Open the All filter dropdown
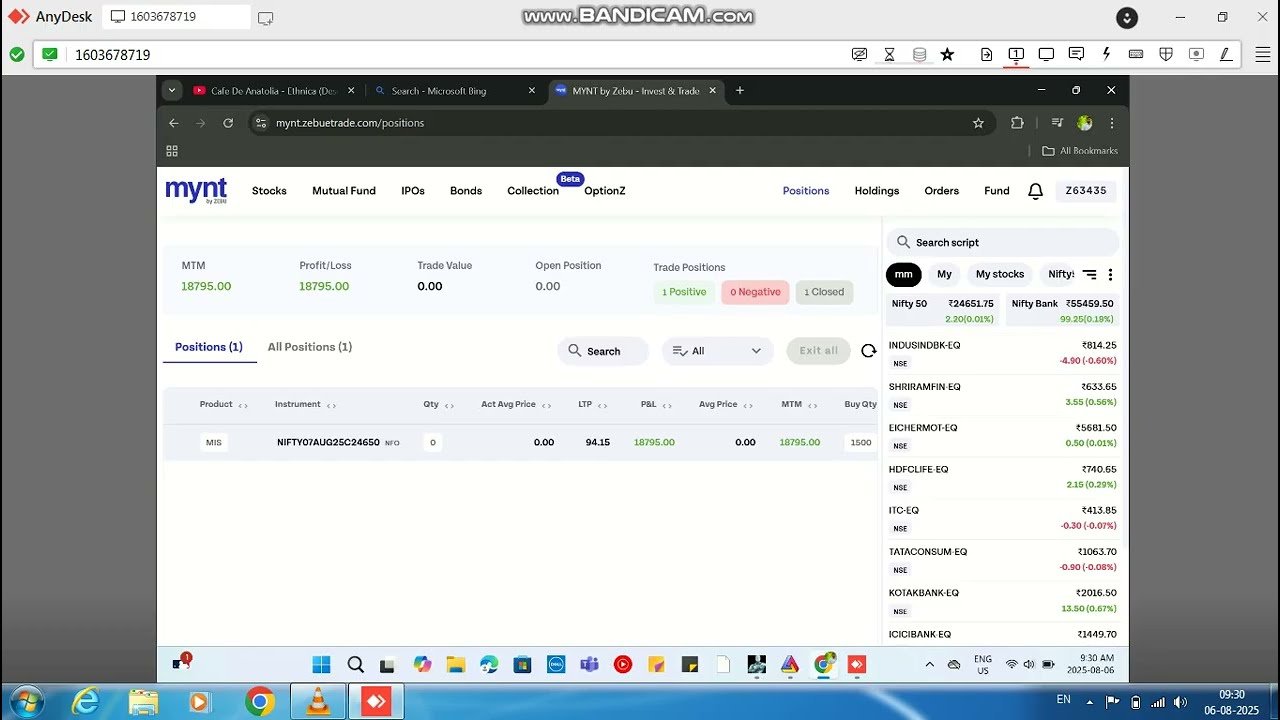 [717, 351]
